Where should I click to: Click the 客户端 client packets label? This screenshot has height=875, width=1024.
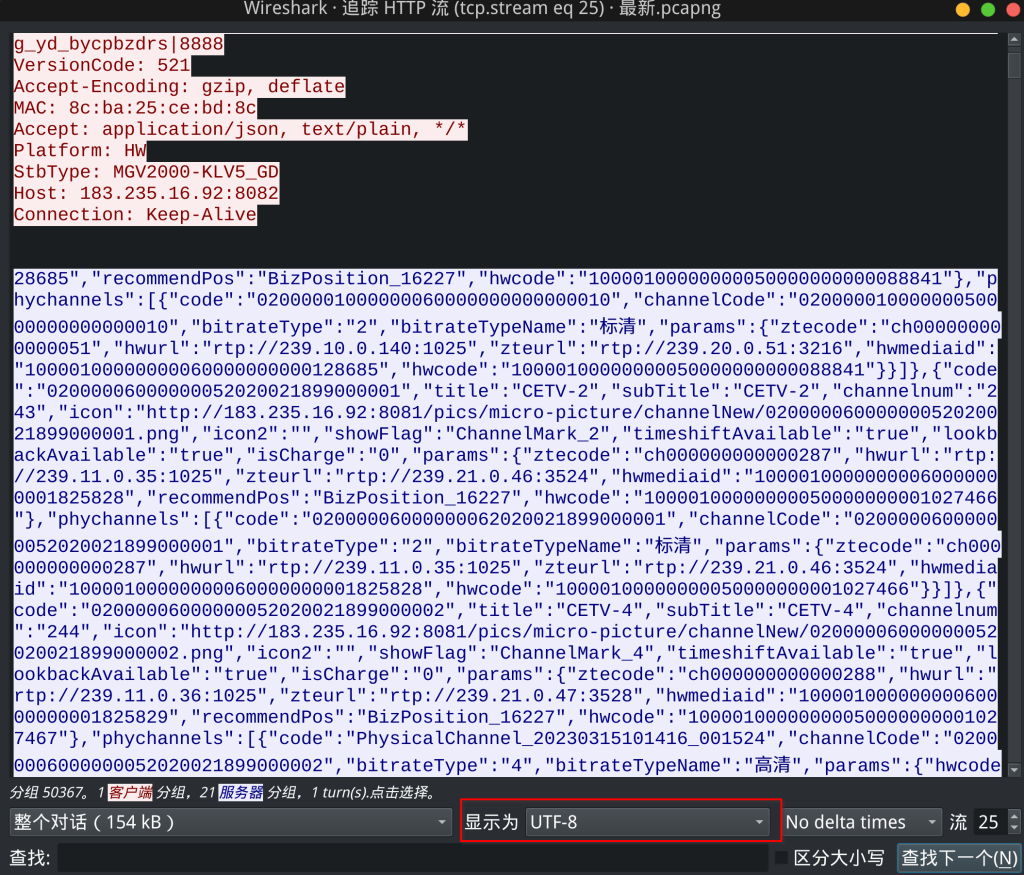[x=130, y=793]
